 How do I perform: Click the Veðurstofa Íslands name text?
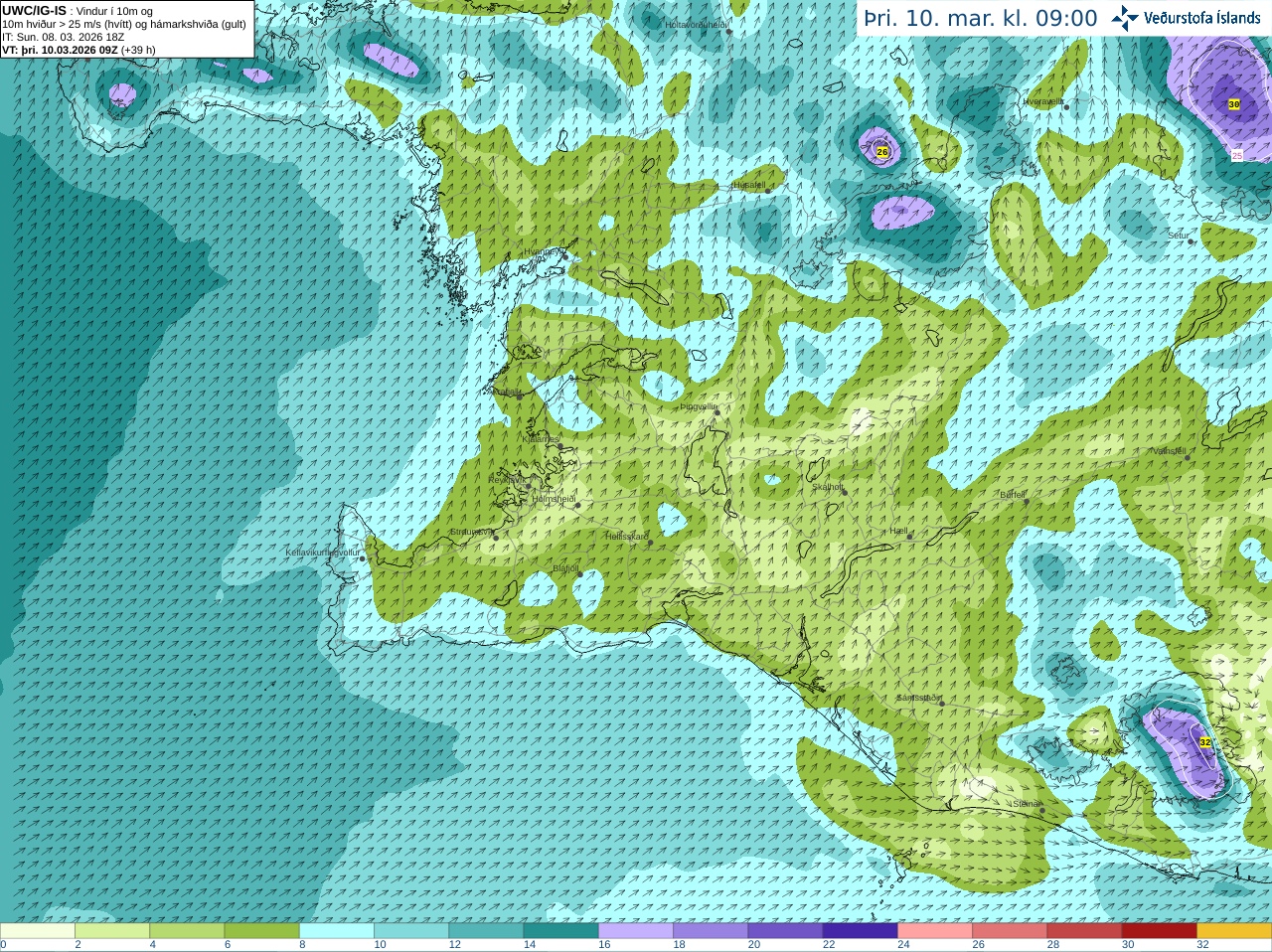pos(1202,18)
